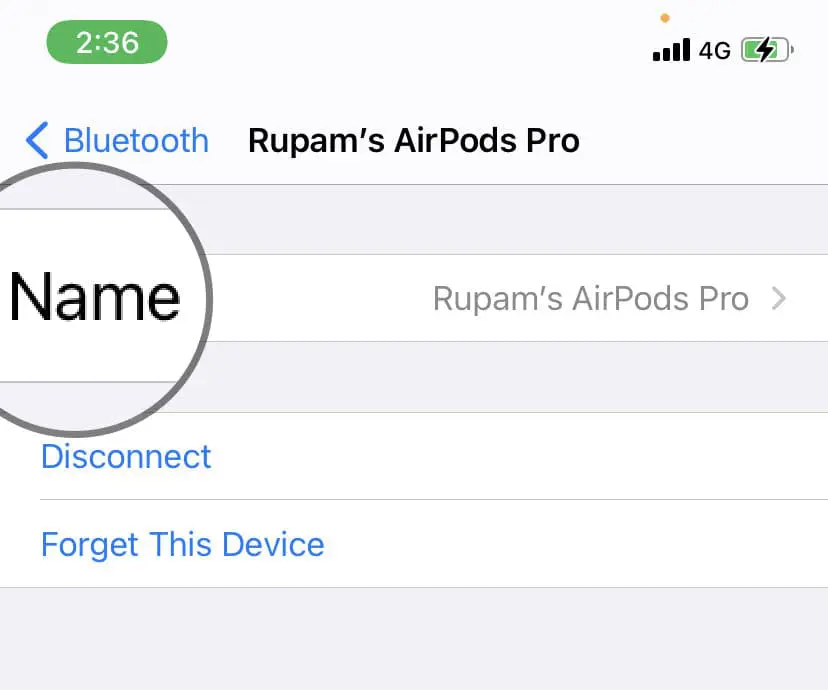Tap the lightning bolt inside battery
The image size is (828, 690).
[x=766, y=50]
